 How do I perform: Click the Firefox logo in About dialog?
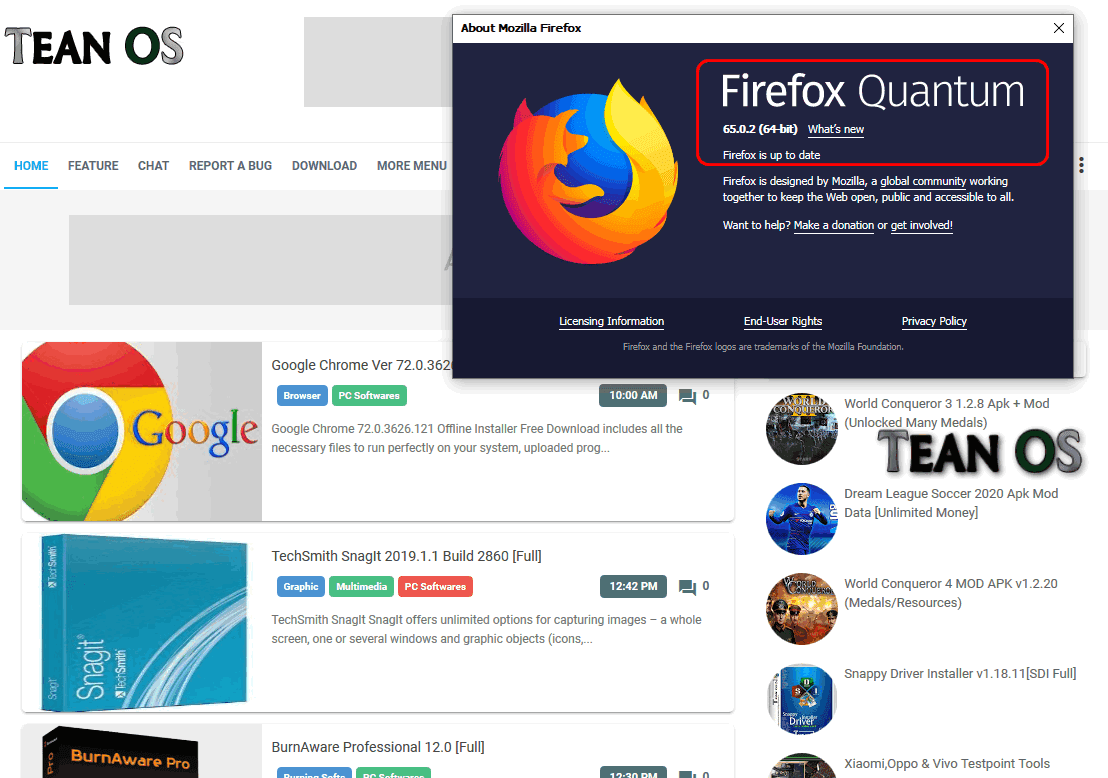pos(588,172)
